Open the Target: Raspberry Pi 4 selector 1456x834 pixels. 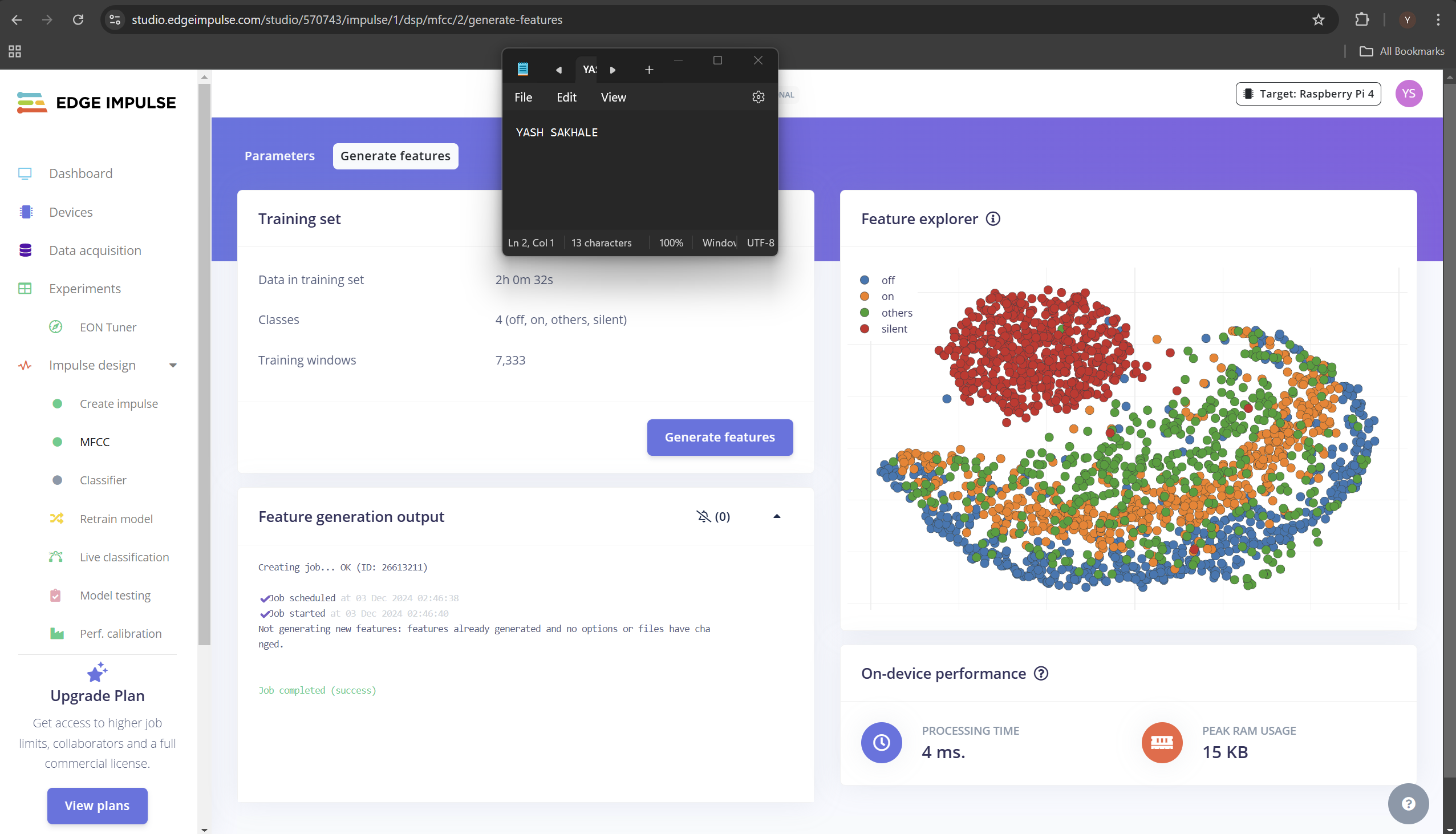1308,94
